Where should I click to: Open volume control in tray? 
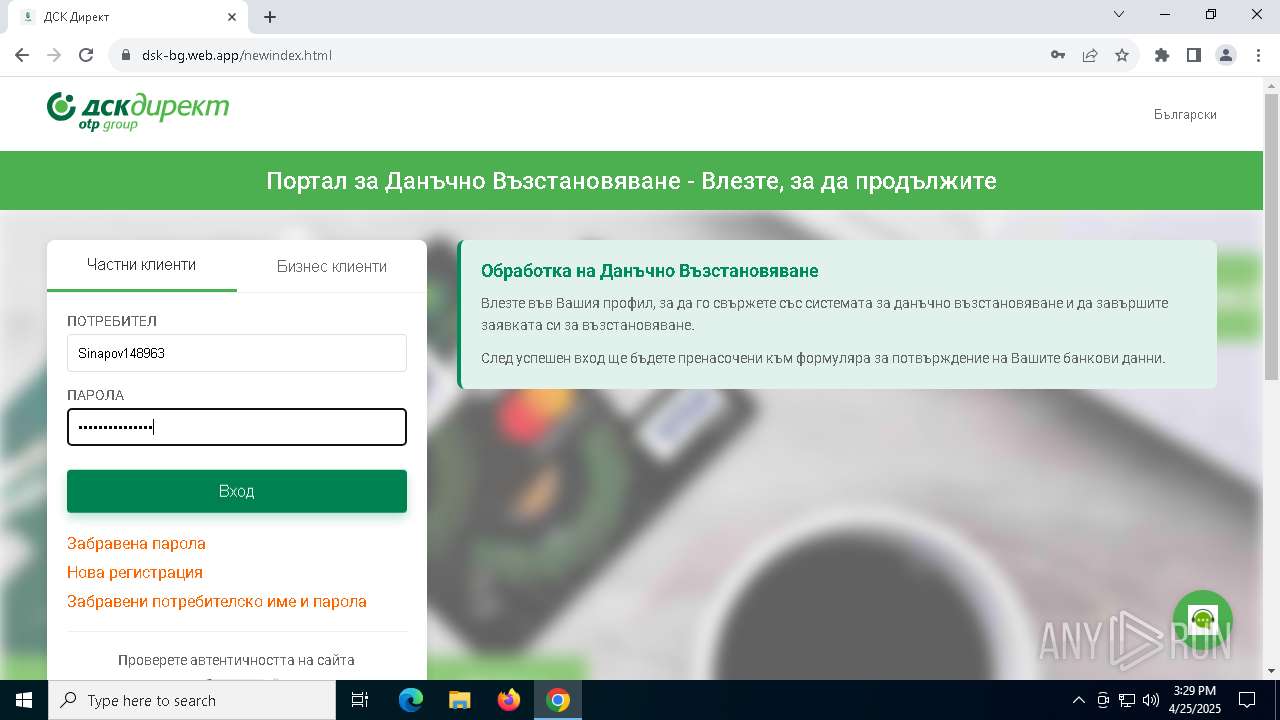point(1150,700)
